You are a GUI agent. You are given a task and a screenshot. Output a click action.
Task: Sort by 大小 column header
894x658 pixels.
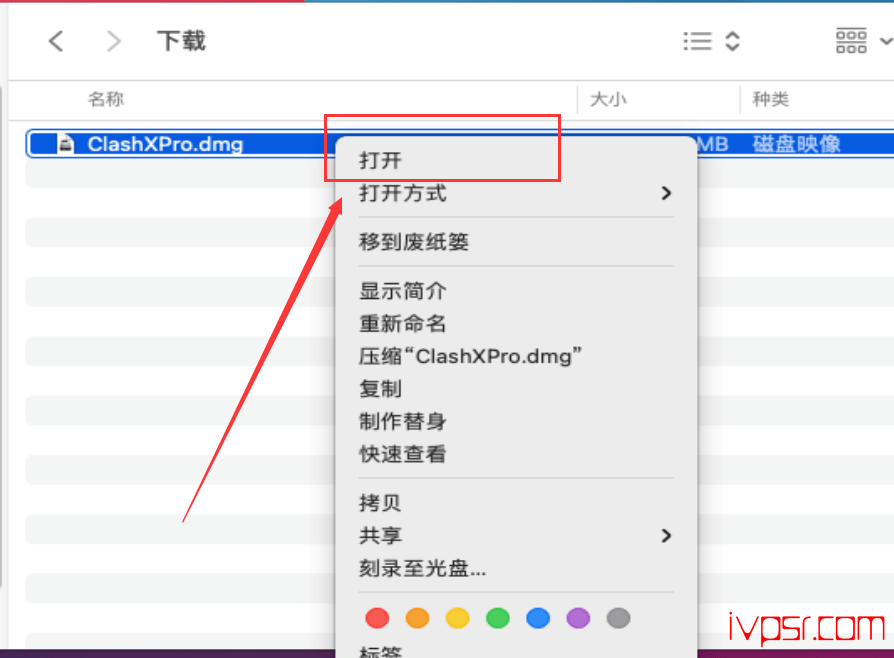tap(608, 99)
